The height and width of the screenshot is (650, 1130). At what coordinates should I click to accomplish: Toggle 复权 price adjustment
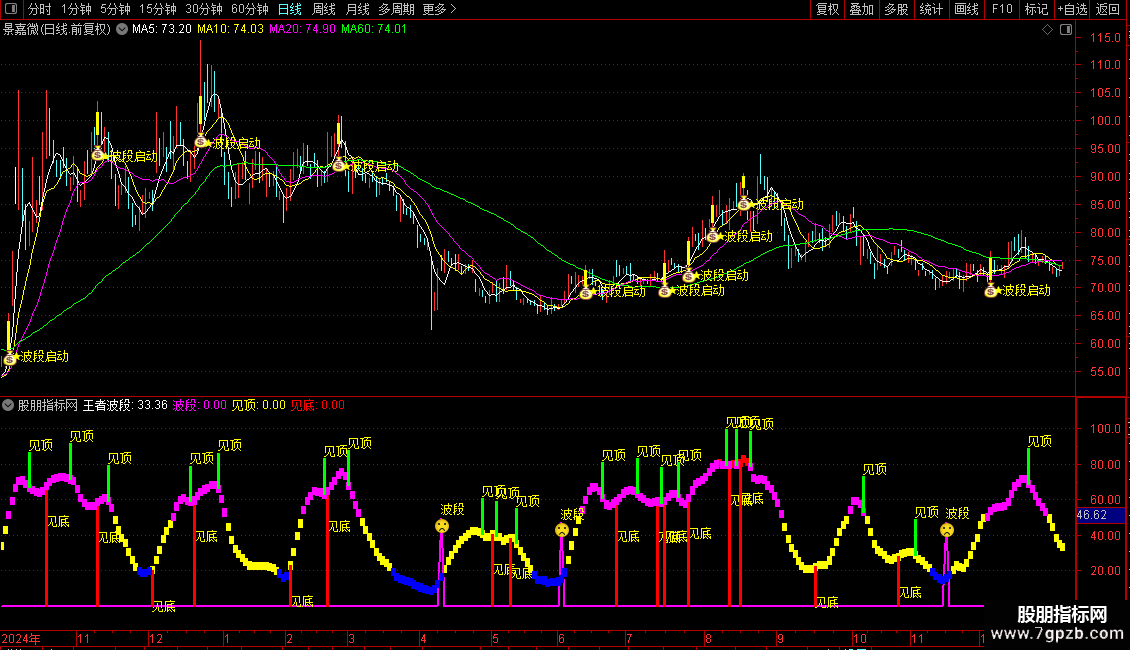(x=827, y=9)
